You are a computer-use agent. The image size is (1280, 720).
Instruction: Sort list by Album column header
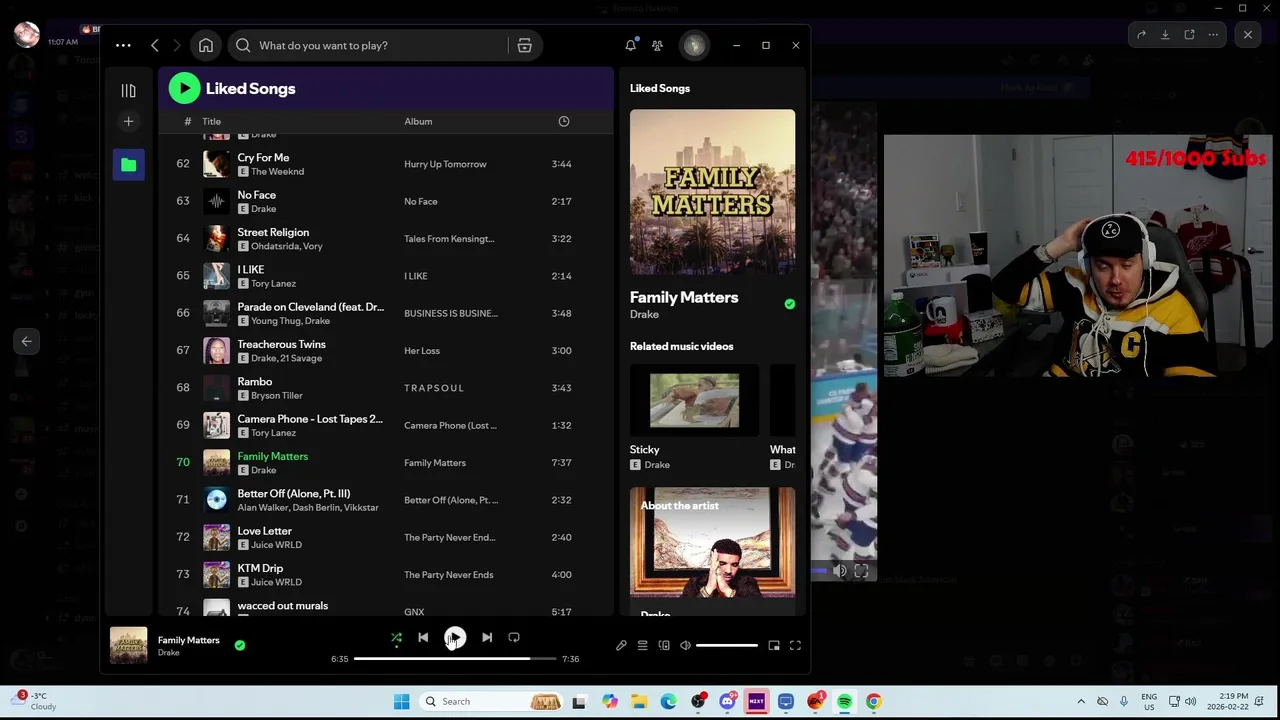[418, 122]
